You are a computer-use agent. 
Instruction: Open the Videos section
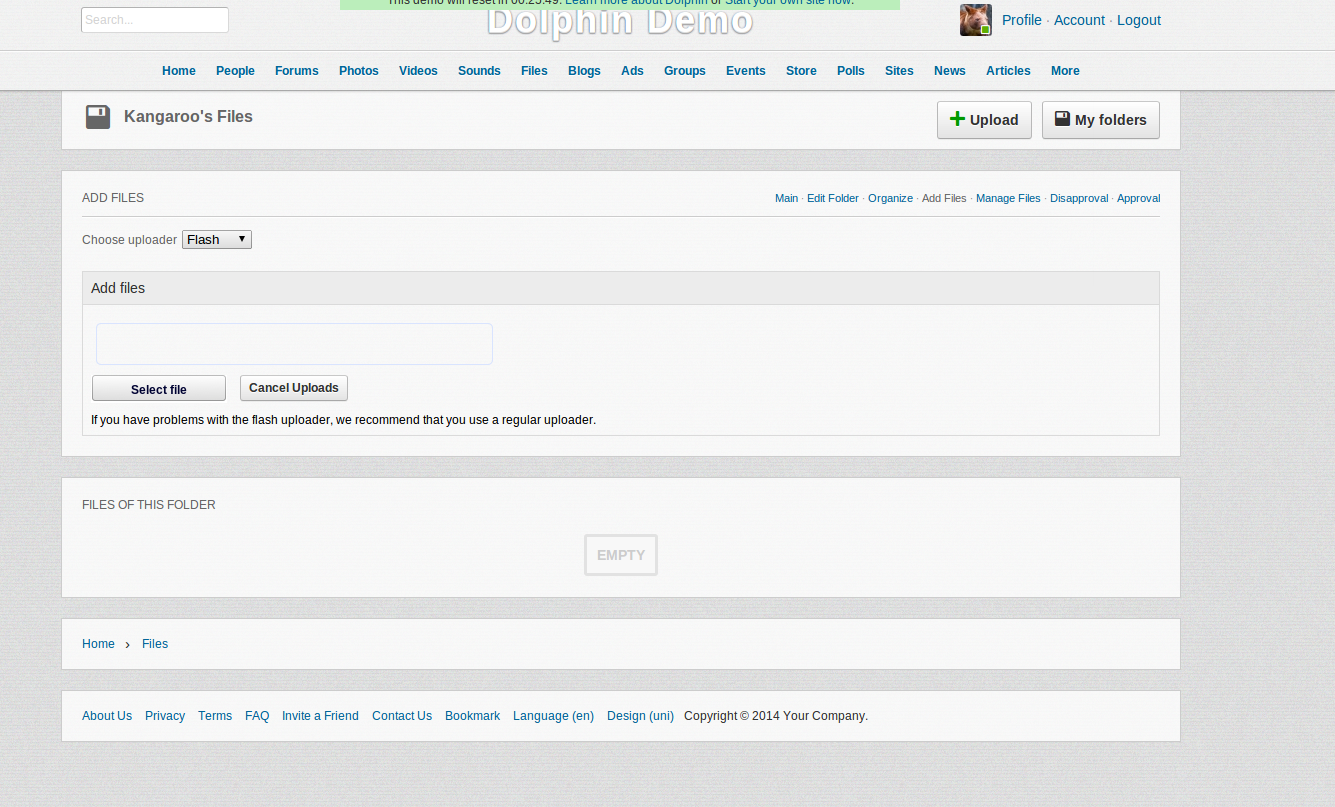(418, 71)
